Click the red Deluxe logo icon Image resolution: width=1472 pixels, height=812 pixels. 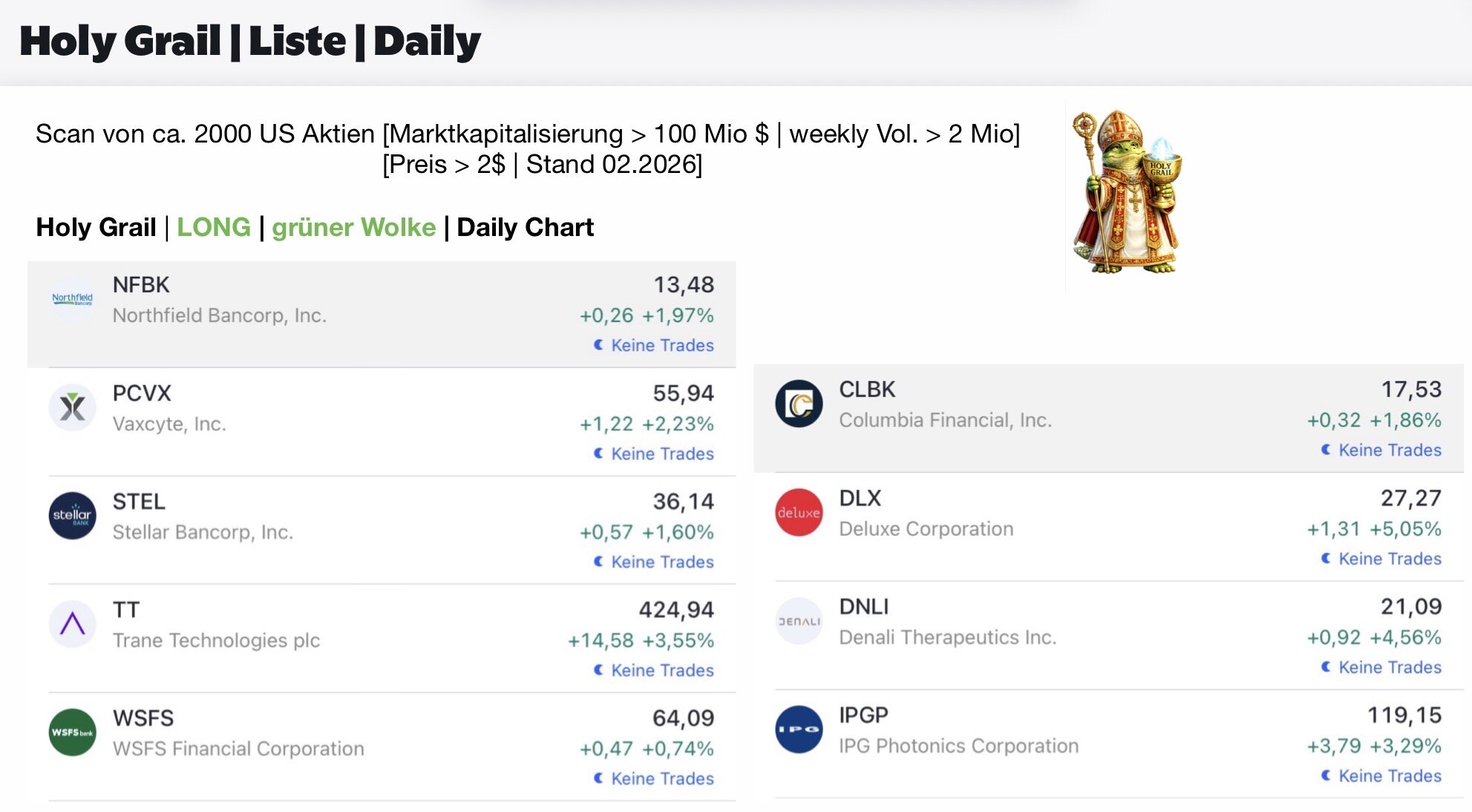point(799,512)
